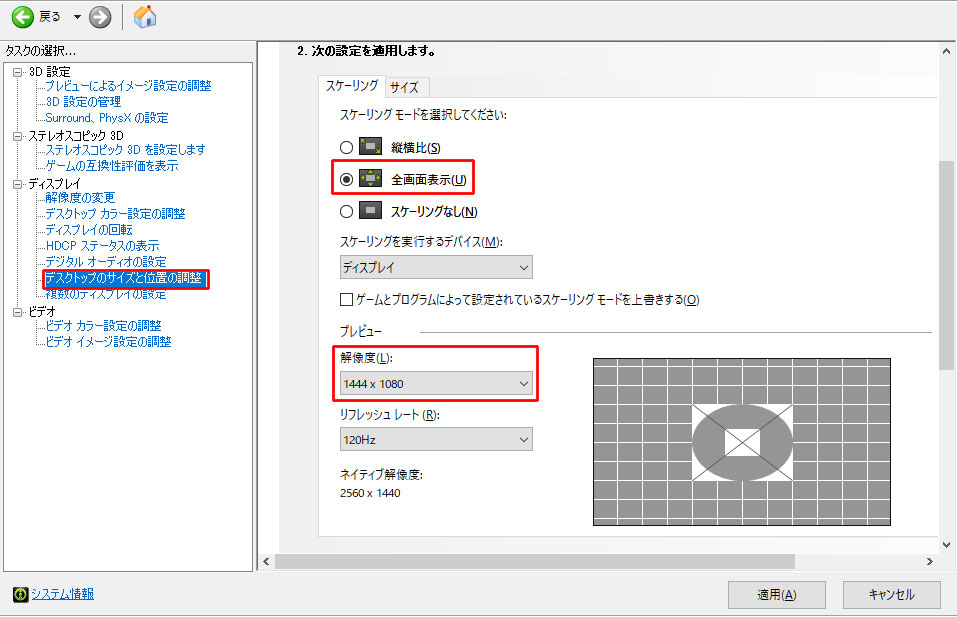This screenshot has width=957, height=617.
Task: Click the キャンセル button
Action: 891,594
